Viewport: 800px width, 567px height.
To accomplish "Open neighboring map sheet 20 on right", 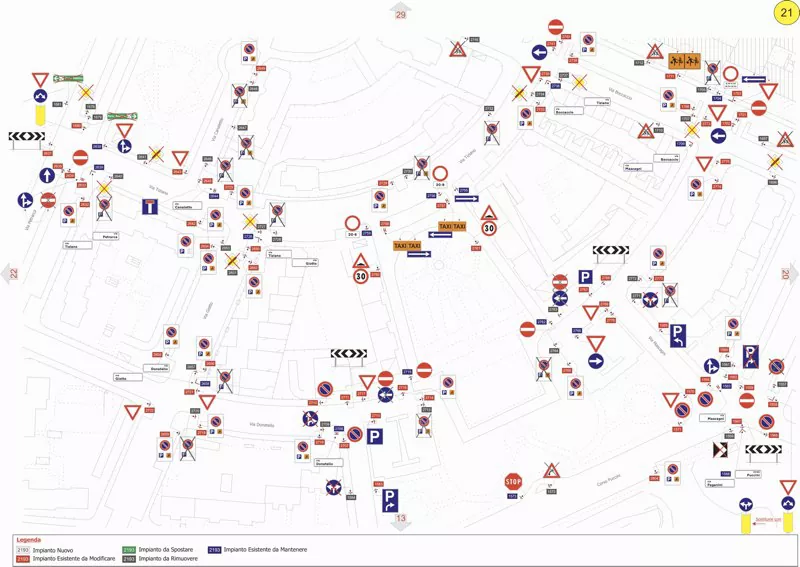I will 787,273.
